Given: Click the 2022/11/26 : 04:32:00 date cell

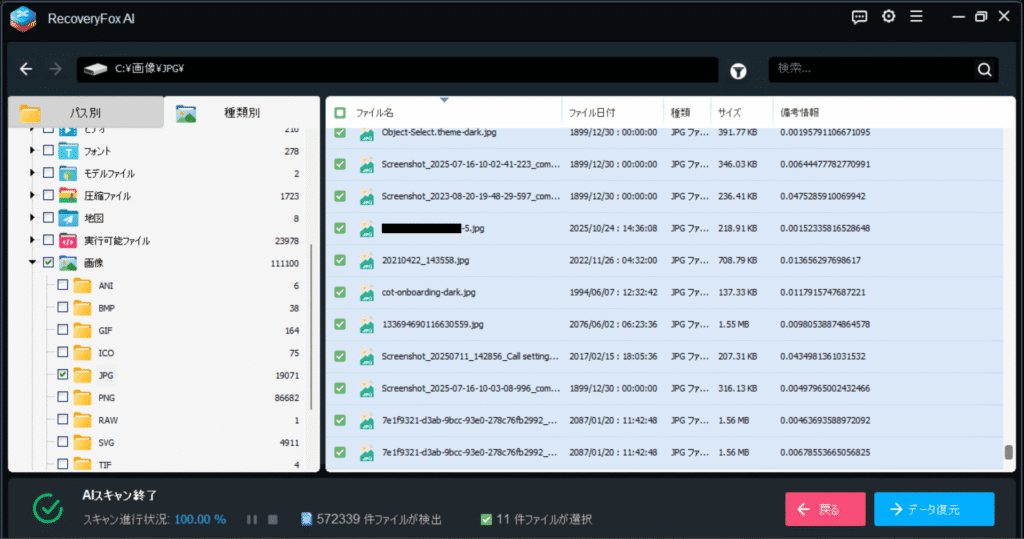Looking at the screenshot, I should (x=613, y=260).
